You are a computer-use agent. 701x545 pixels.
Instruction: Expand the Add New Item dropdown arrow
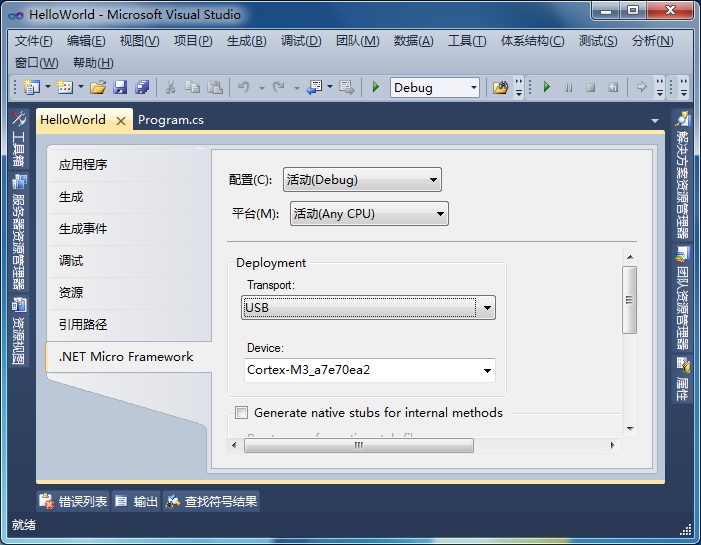point(81,86)
